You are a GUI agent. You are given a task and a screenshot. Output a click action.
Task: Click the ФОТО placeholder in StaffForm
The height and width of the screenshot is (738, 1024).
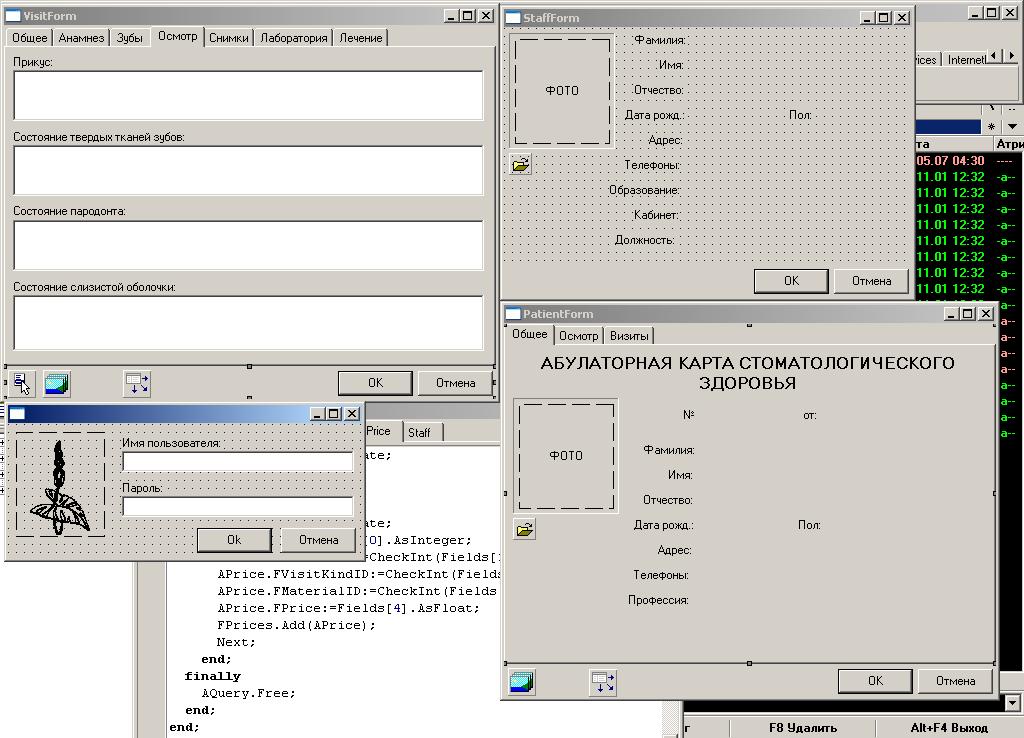[562, 90]
